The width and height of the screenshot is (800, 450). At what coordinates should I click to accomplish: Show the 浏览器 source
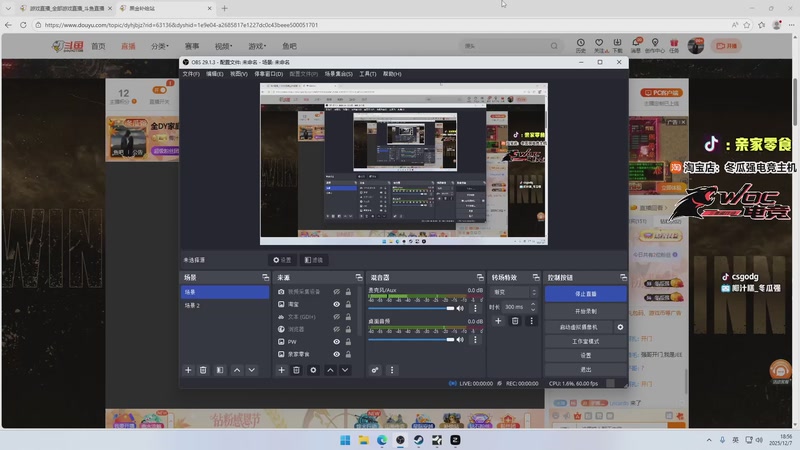[x=336, y=329]
